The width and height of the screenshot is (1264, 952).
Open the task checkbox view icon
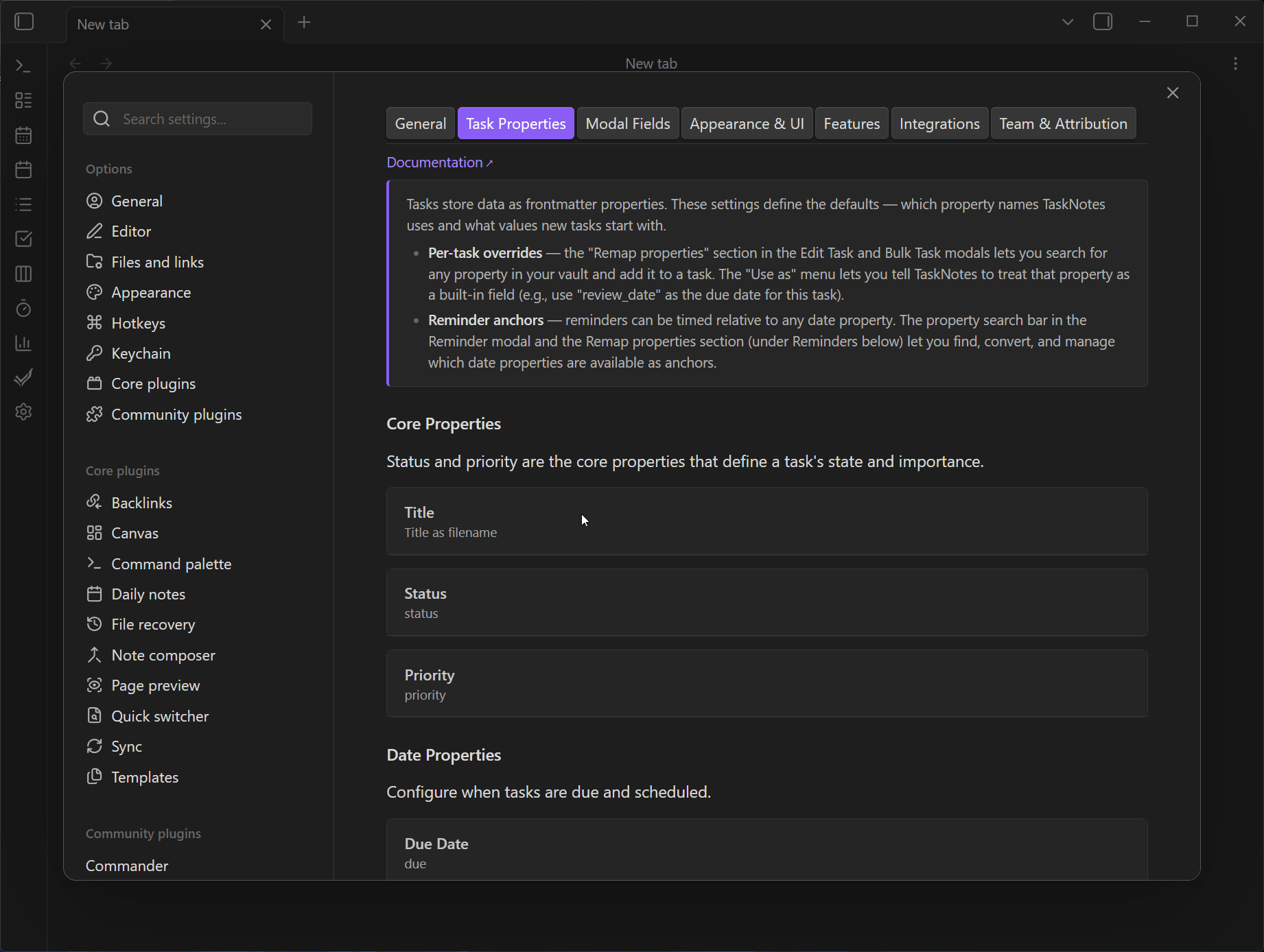click(x=23, y=239)
